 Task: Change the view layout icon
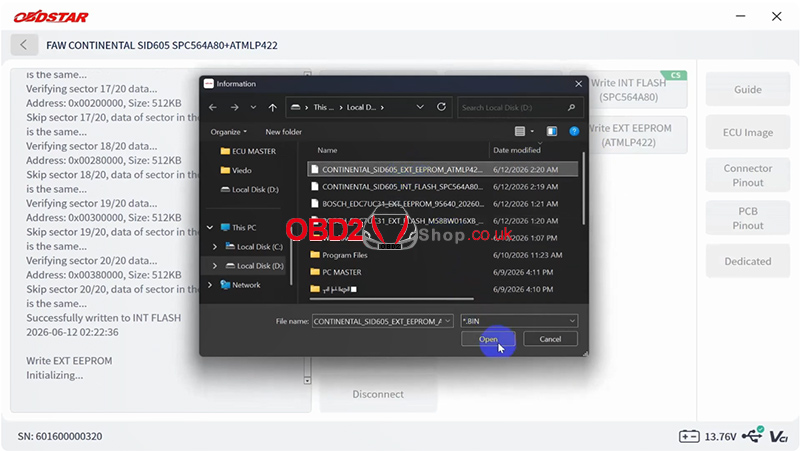520,132
